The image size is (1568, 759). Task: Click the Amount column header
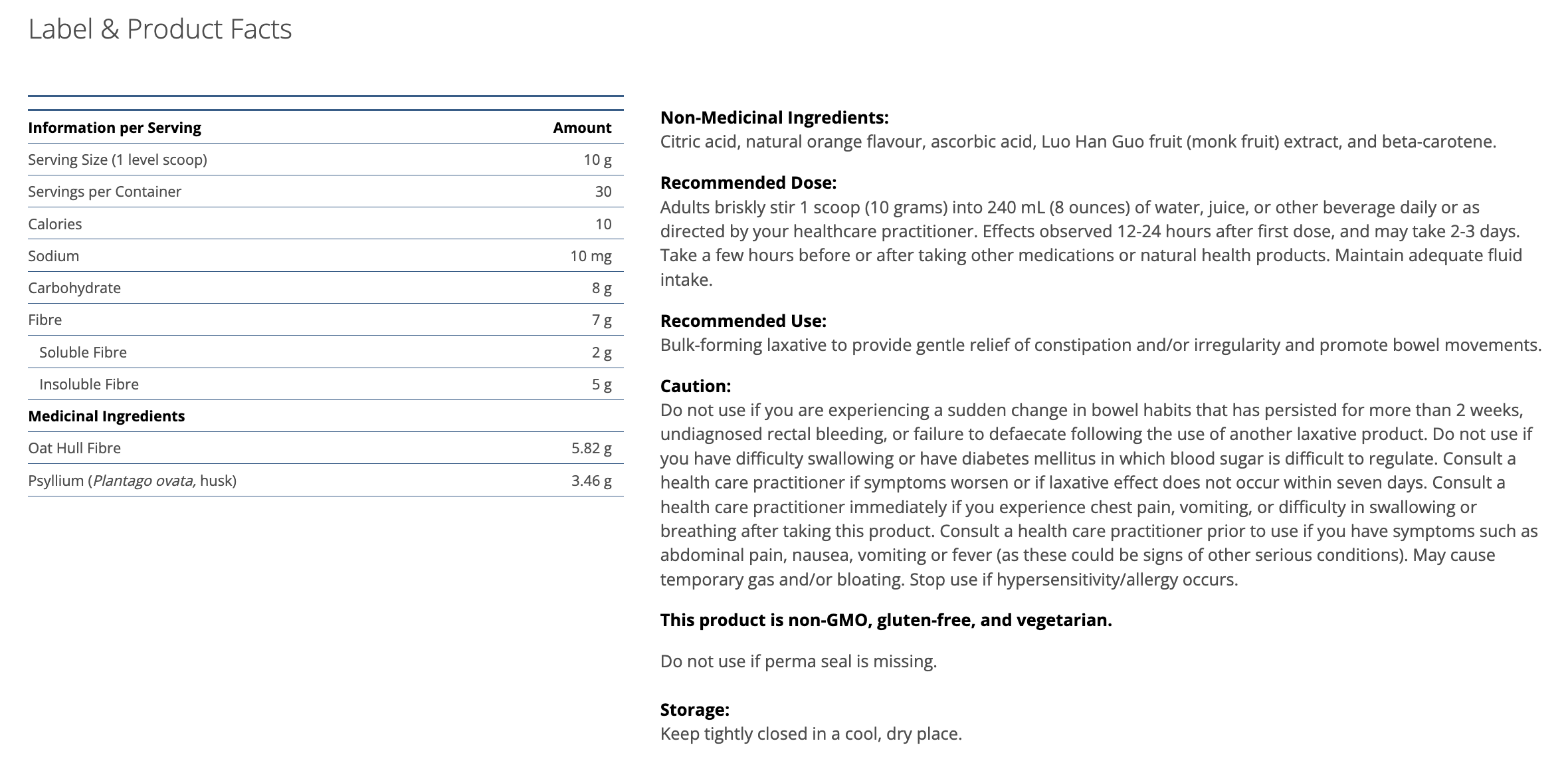[x=582, y=128]
